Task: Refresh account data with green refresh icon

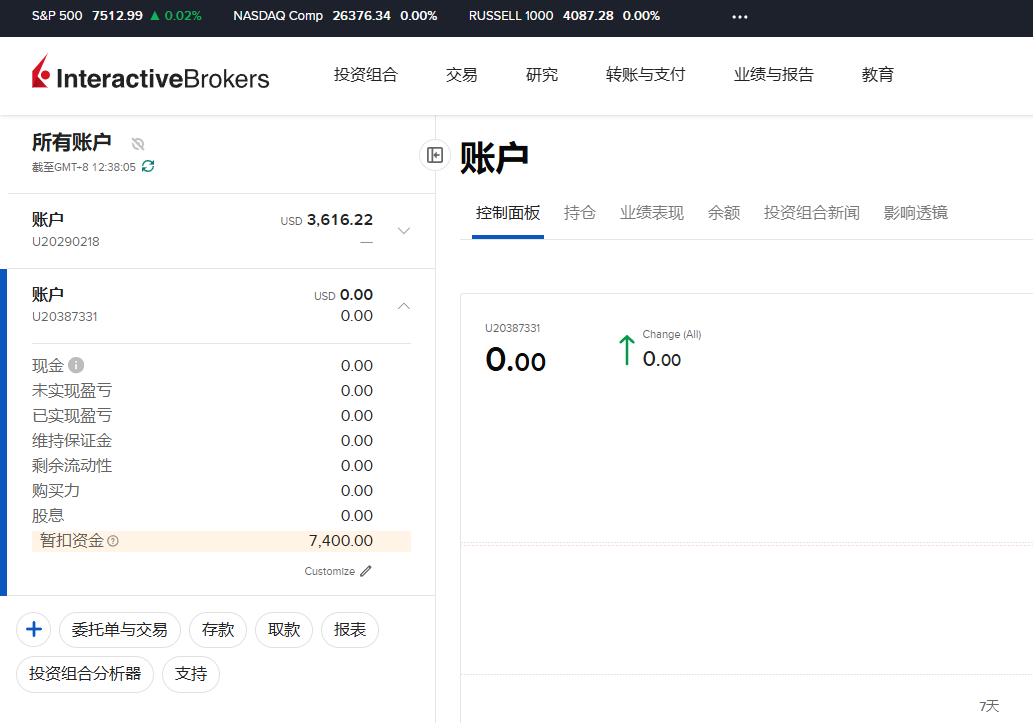Action: point(148,166)
